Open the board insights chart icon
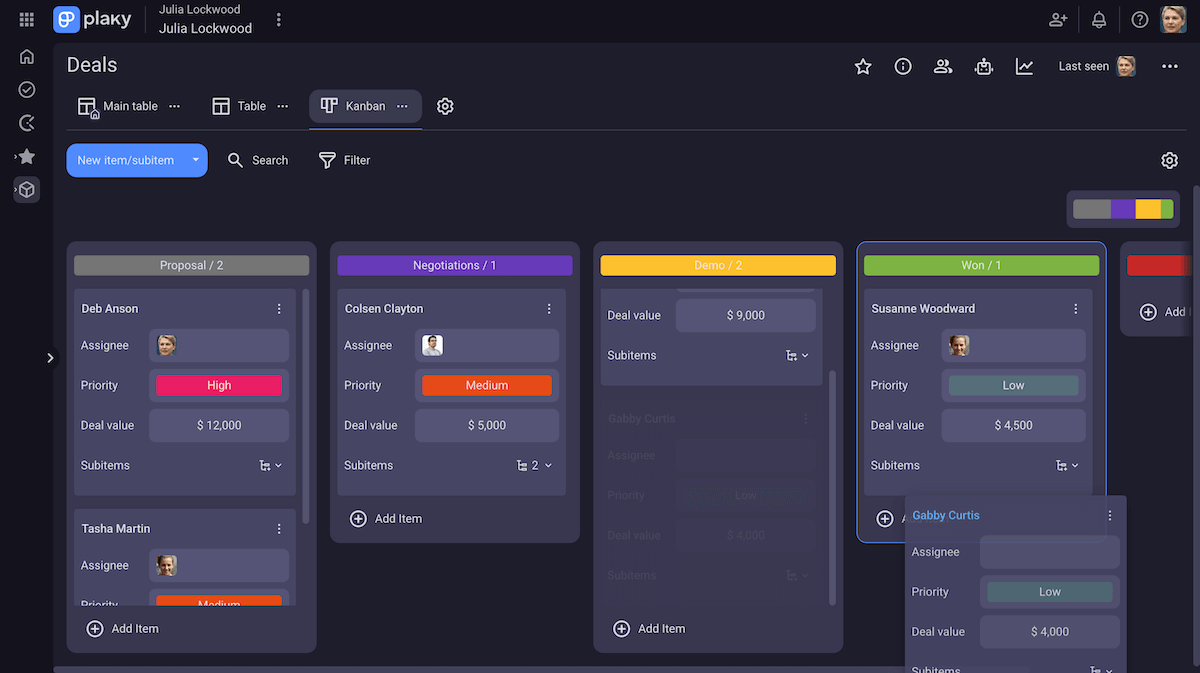The image size is (1200, 673). click(1023, 66)
